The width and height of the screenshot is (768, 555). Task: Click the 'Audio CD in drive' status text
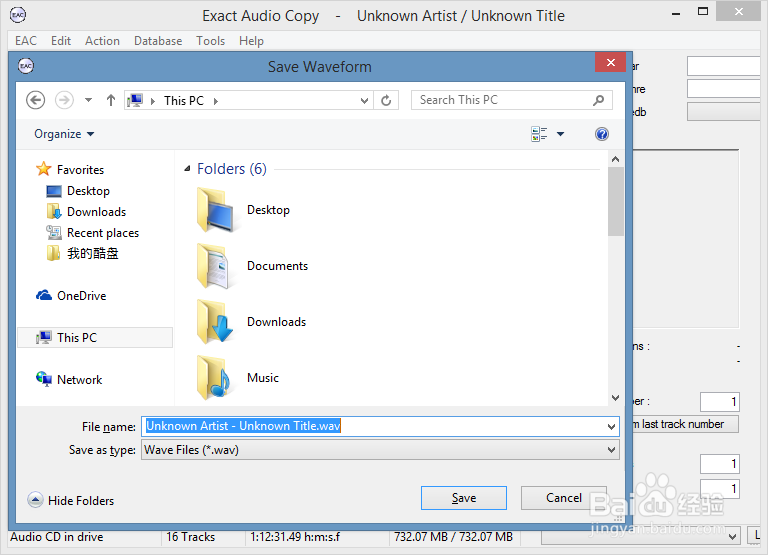click(x=56, y=537)
